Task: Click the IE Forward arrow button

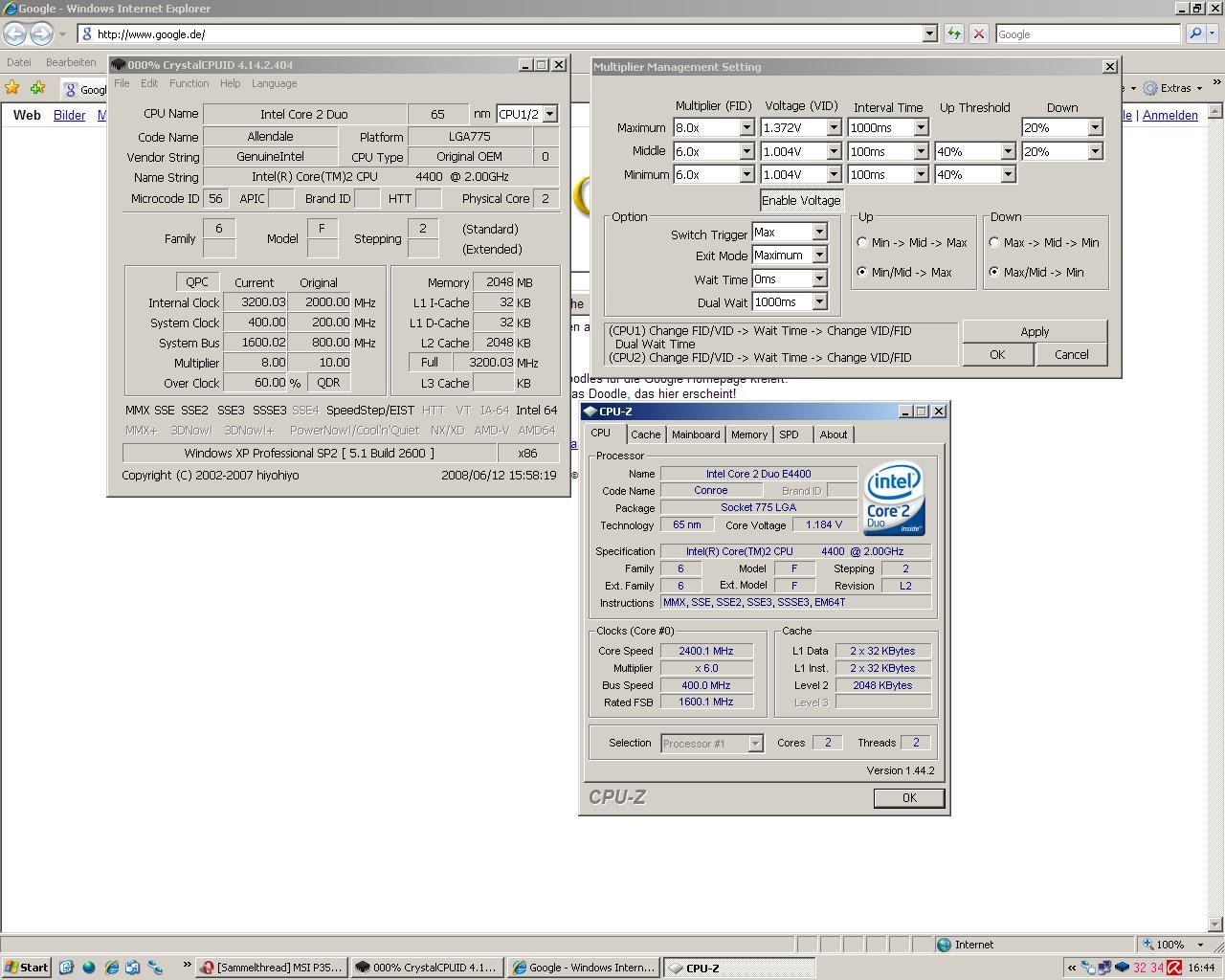Action: 41,33
